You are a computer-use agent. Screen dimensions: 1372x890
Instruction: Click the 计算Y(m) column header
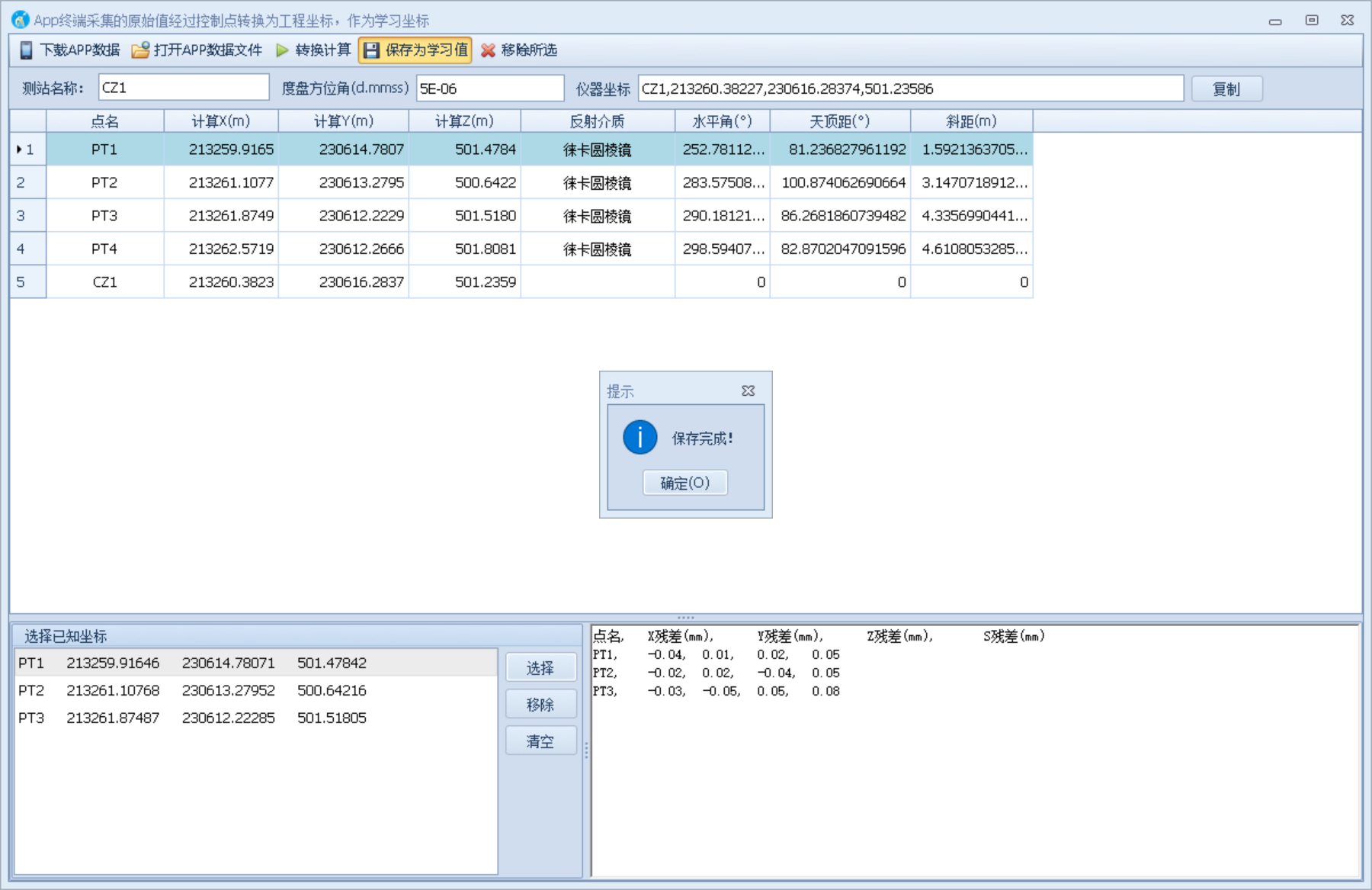[x=344, y=121]
